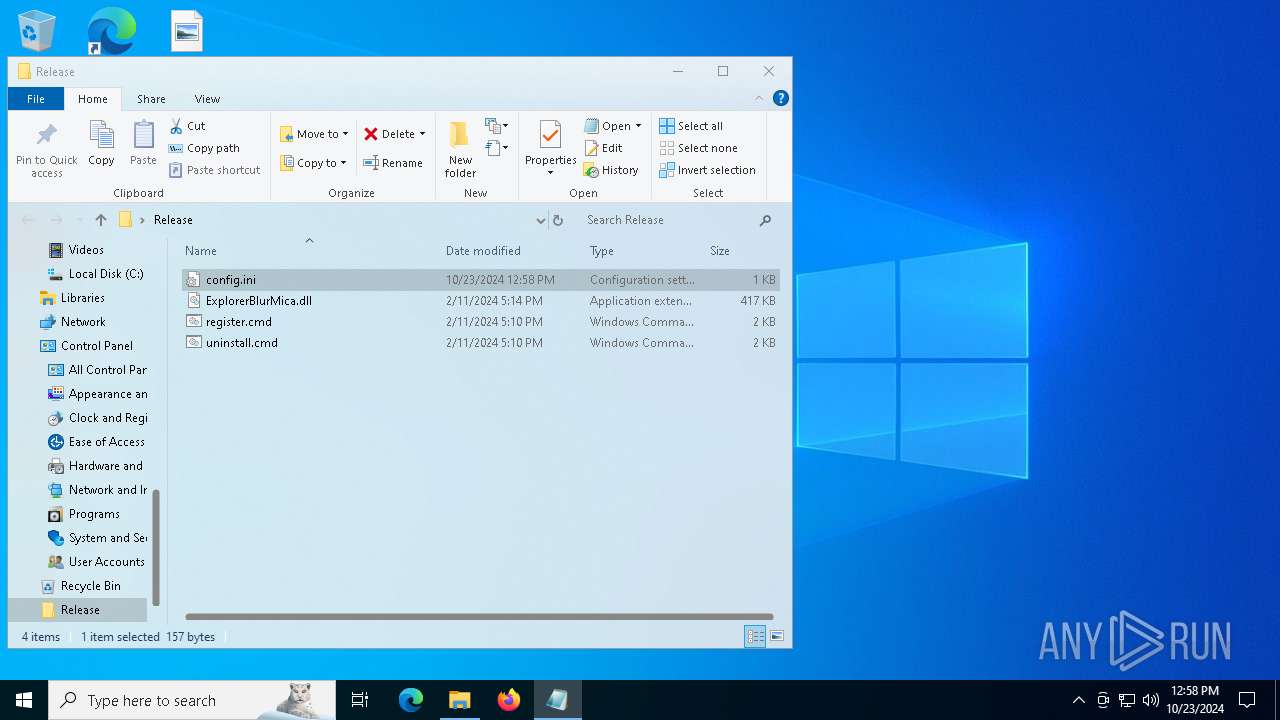The image size is (1280, 720).
Task: Click the search magnifier icon
Action: [766, 220]
